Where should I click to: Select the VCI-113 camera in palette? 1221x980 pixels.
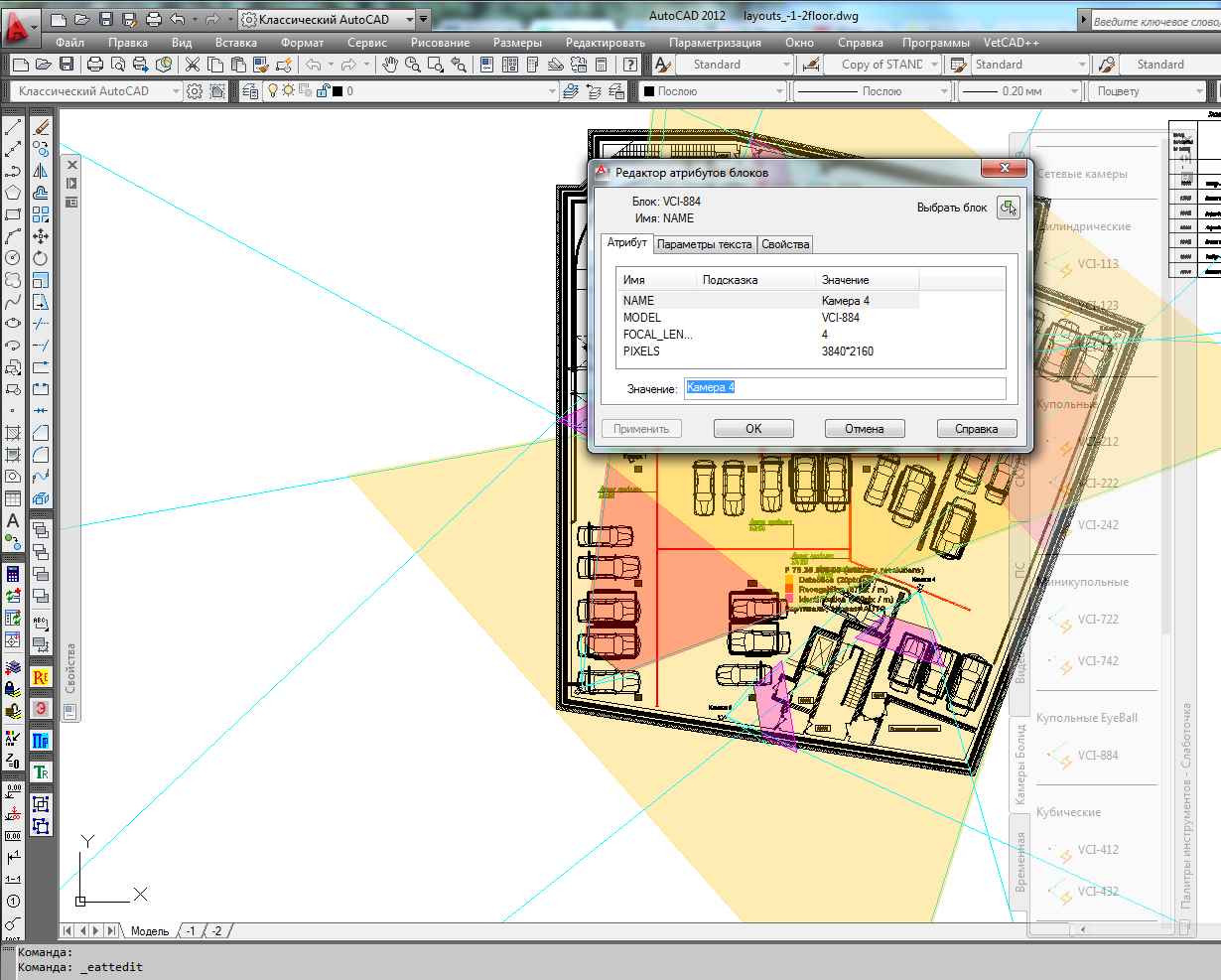point(1096,264)
